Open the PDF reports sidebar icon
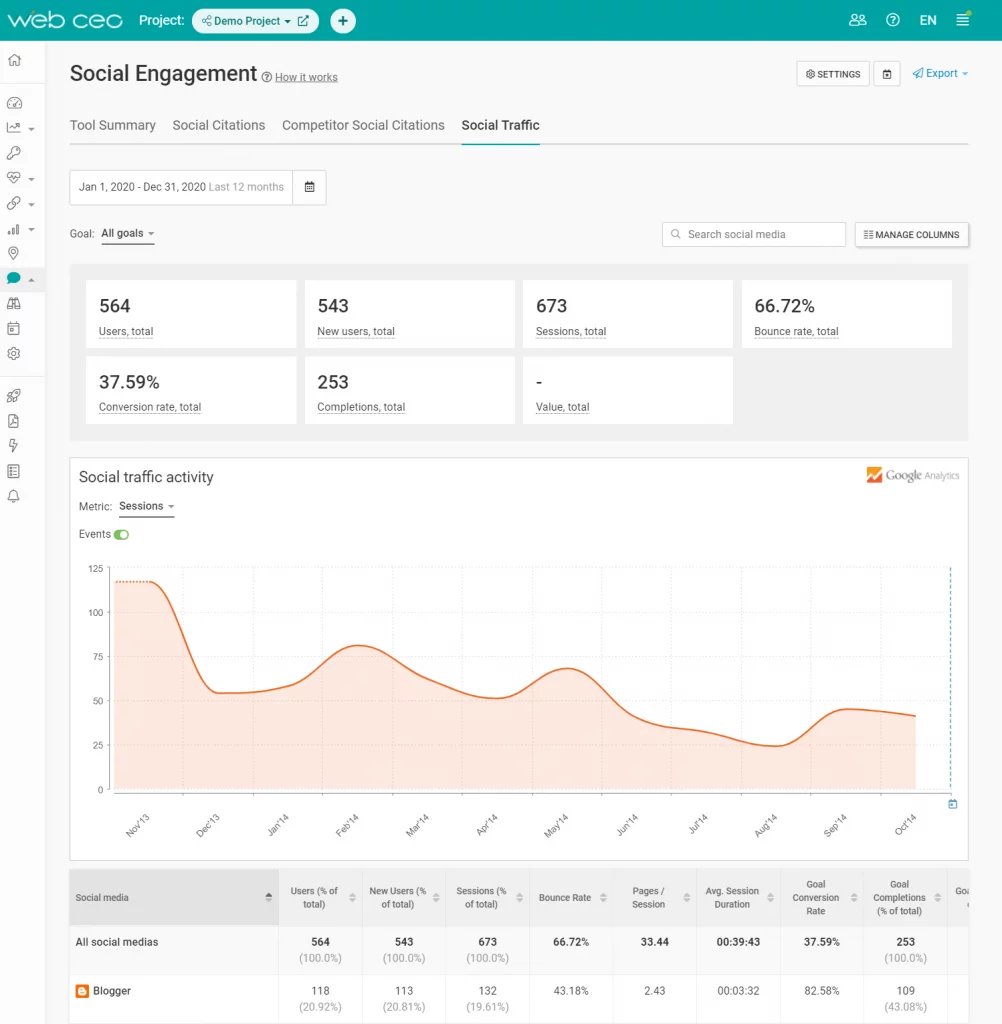 point(13,421)
